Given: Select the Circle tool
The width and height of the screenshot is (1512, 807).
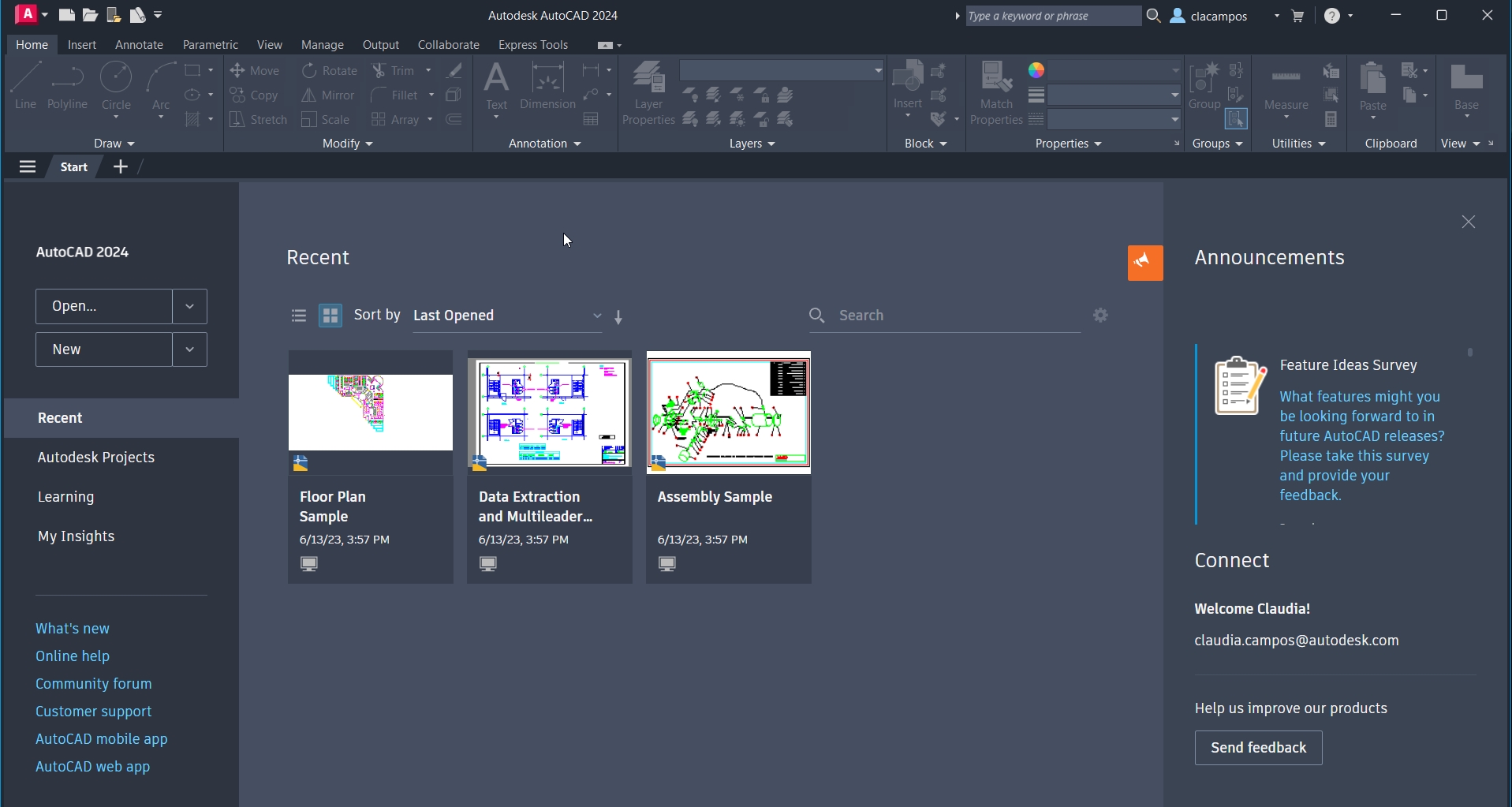Looking at the screenshot, I should coord(116,87).
